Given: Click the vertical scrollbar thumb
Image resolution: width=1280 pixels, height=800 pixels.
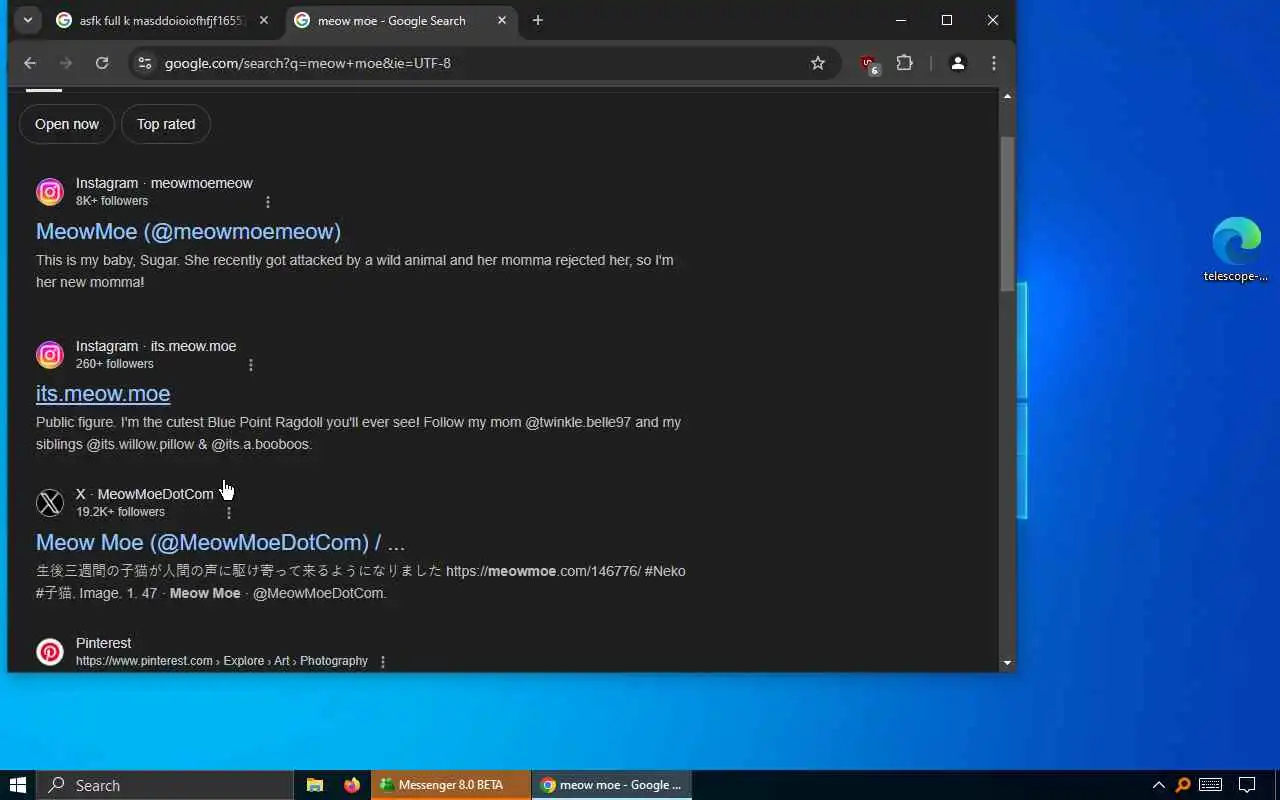Looking at the screenshot, I should tap(1007, 212).
